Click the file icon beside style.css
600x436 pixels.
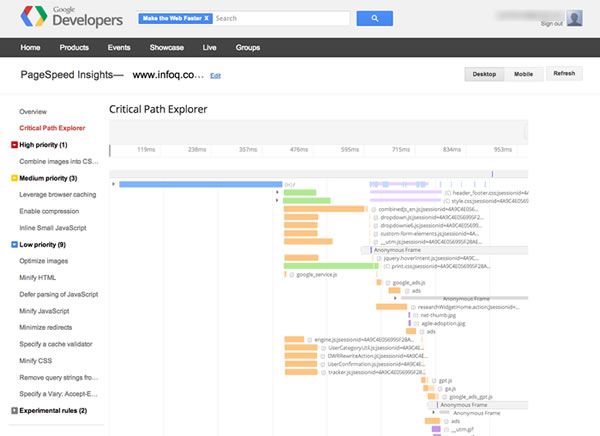(x=447, y=201)
